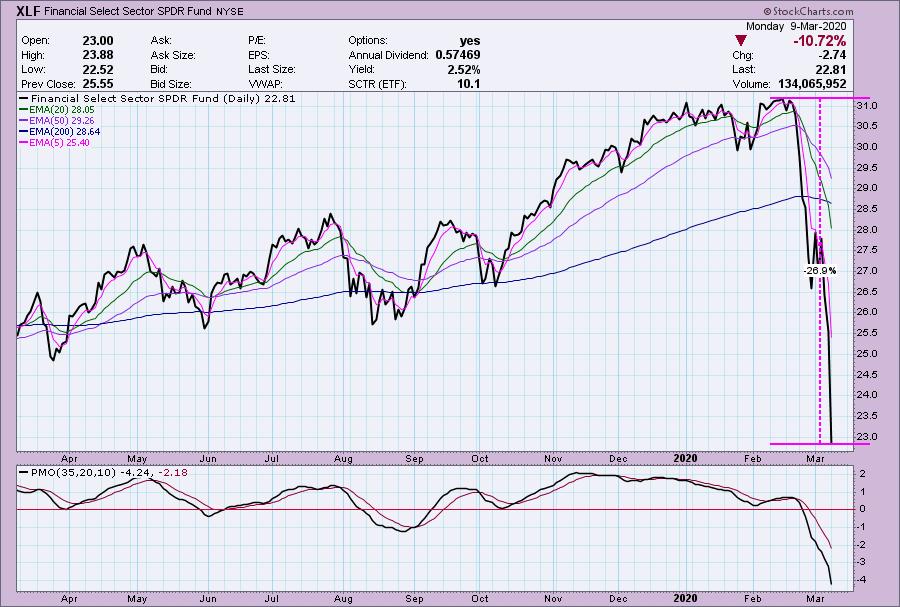900x607 pixels.
Task: Select the 24.0 price axis label
Action: coord(867,395)
